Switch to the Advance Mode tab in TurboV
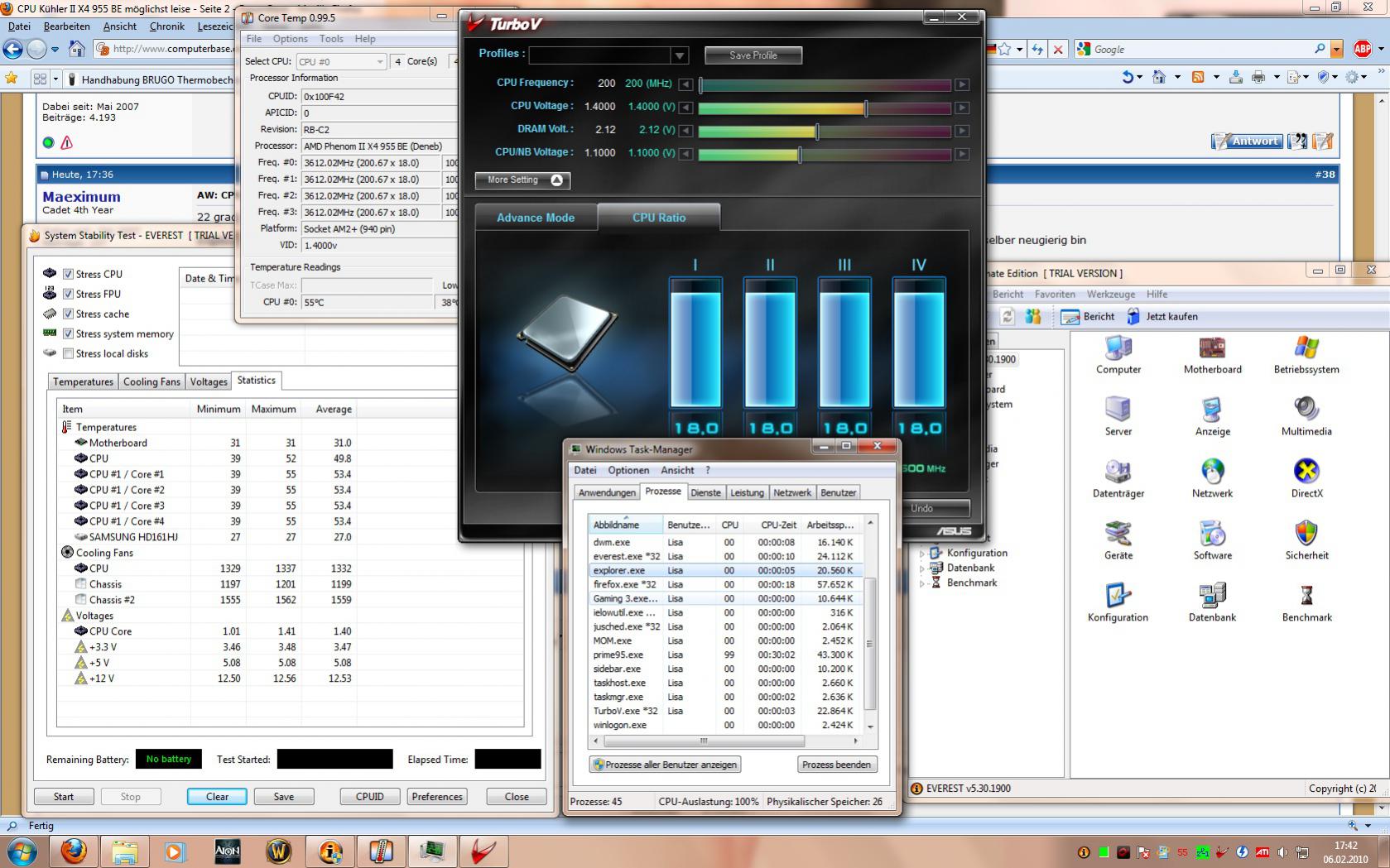The width and height of the screenshot is (1390, 868). coord(536,218)
